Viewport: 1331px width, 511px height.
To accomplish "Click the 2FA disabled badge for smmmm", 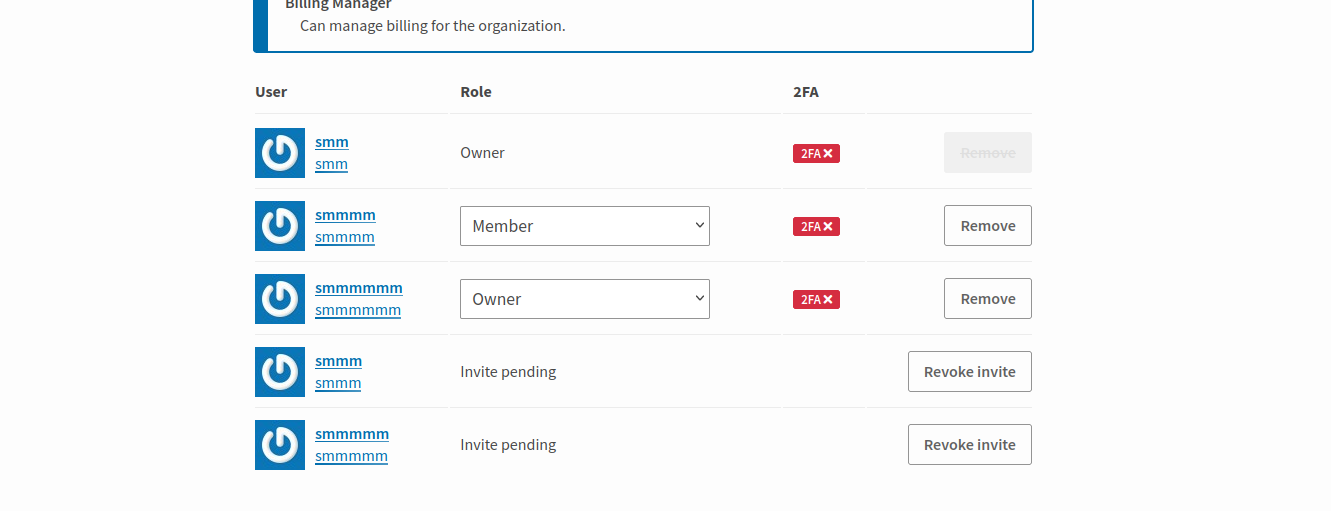I will 816,226.
